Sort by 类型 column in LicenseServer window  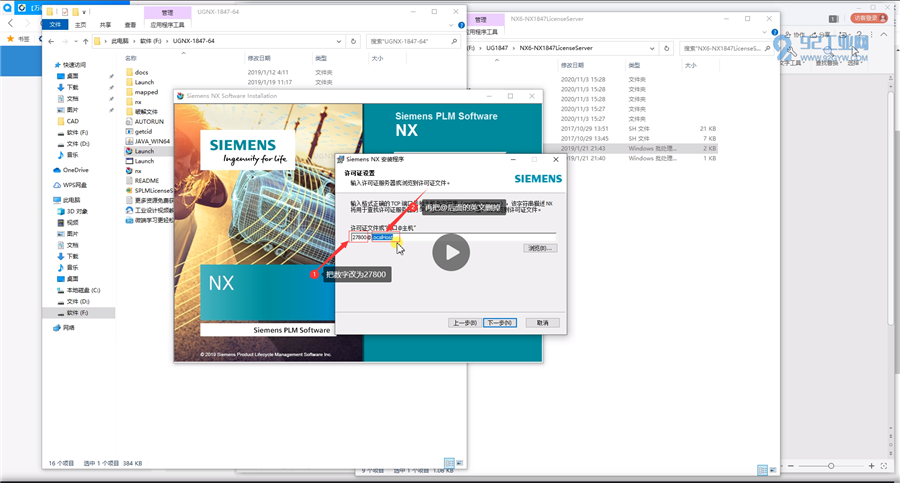[x=634, y=65]
